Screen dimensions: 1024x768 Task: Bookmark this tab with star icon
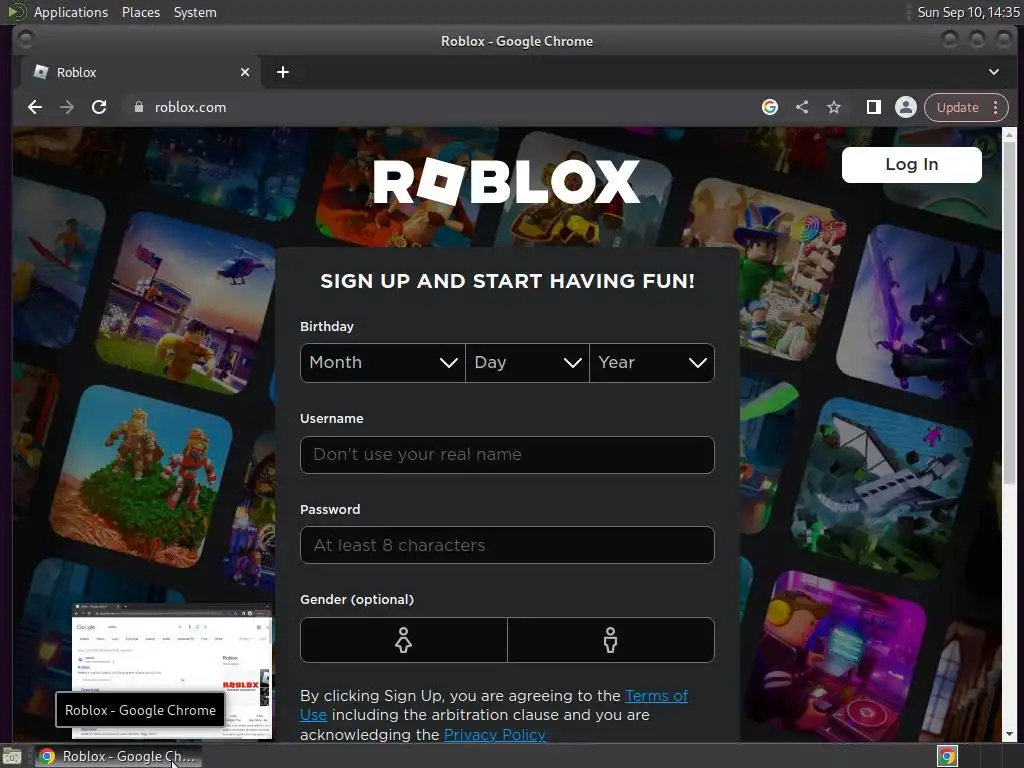pyautogui.click(x=834, y=107)
